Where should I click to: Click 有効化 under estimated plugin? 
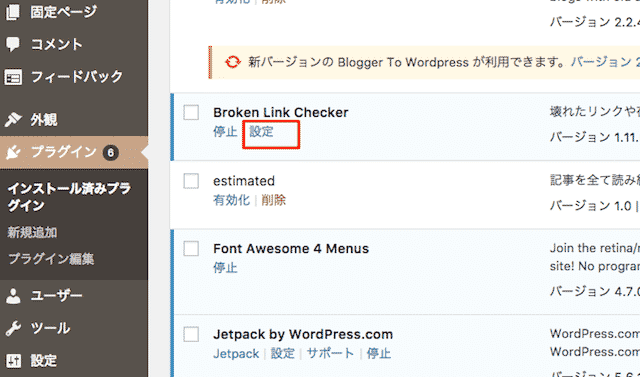[x=231, y=200]
